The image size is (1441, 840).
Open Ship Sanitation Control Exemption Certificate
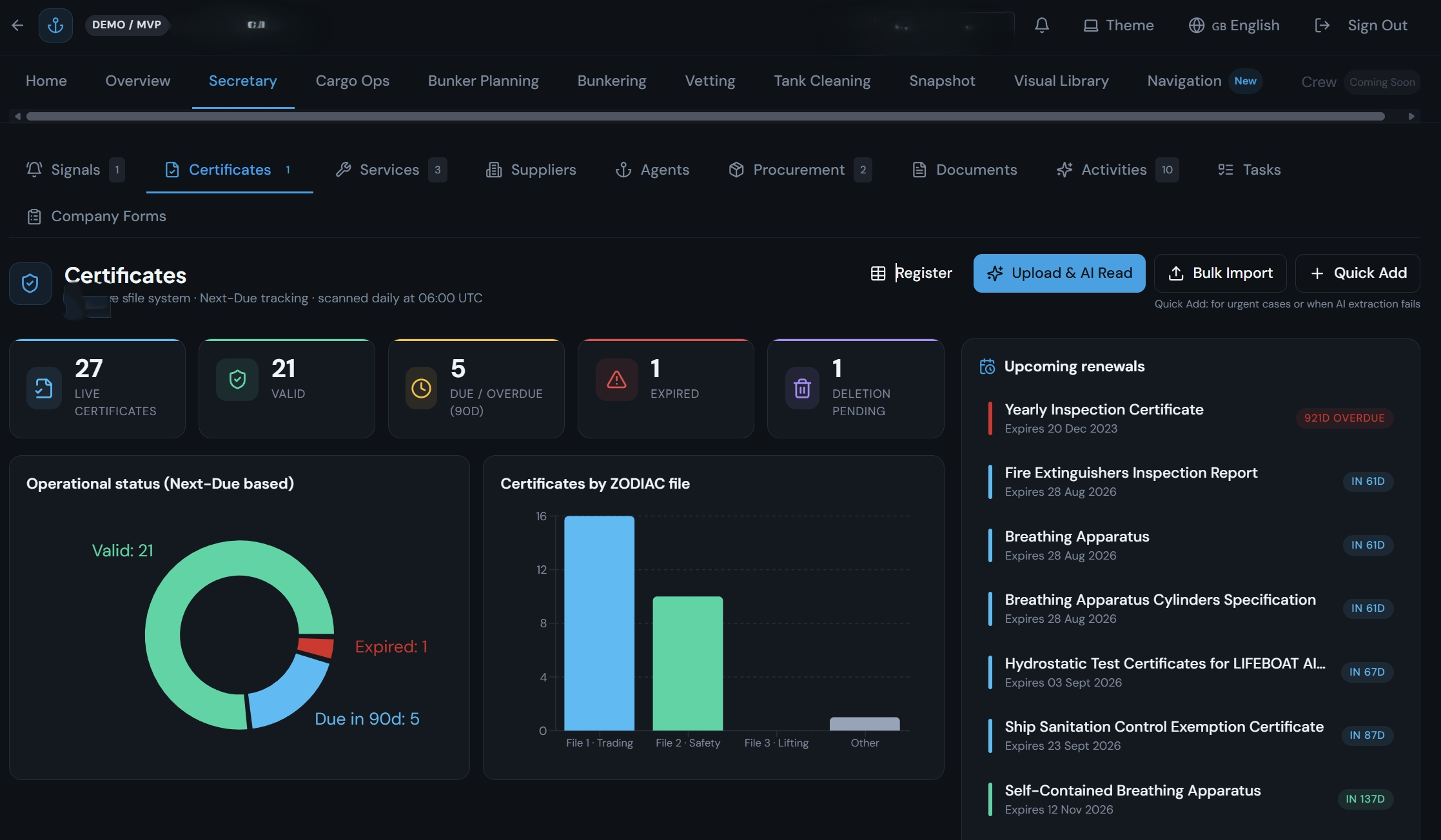[x=1190, y=736]
